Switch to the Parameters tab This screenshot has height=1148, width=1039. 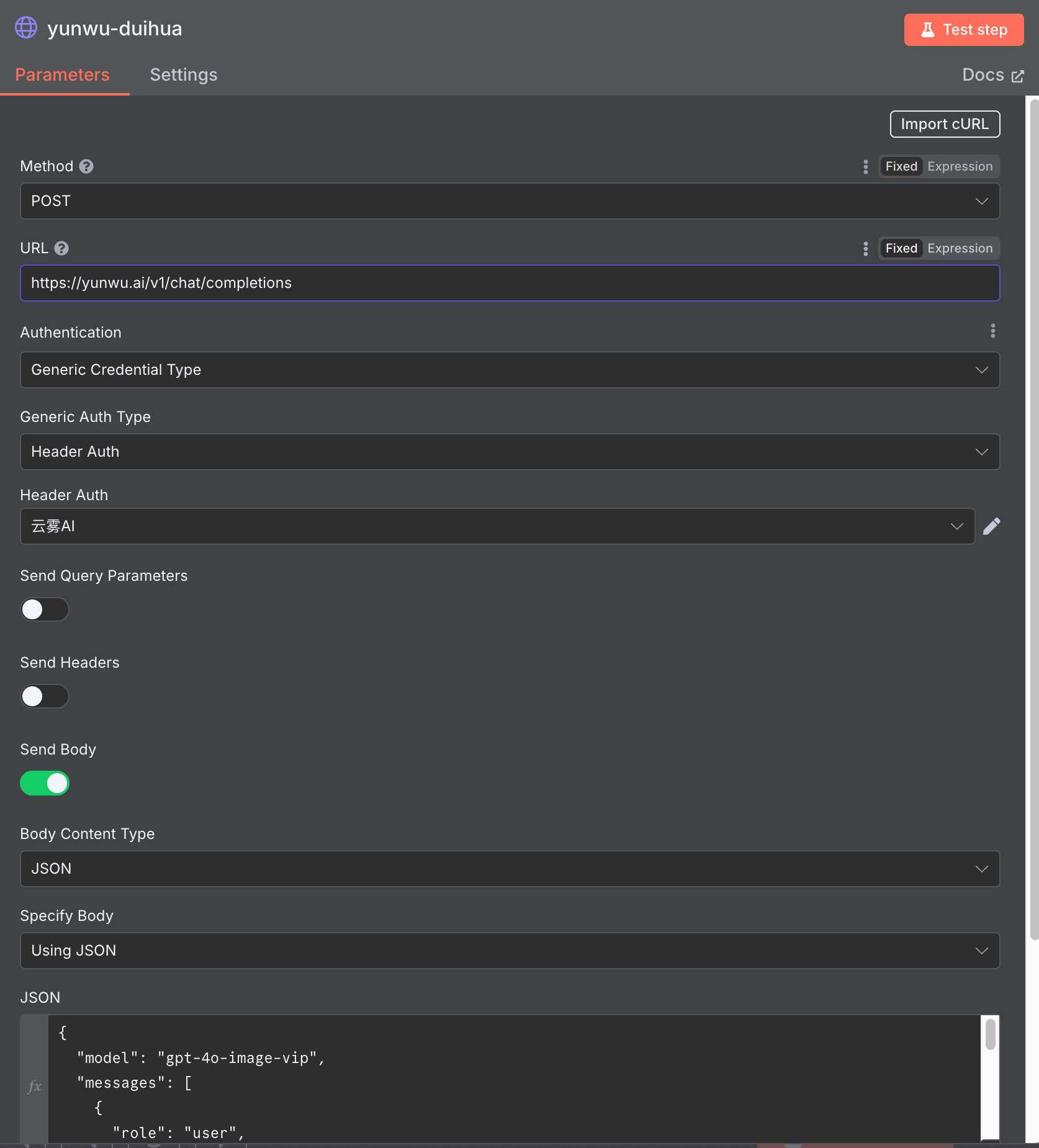point(62,75)
